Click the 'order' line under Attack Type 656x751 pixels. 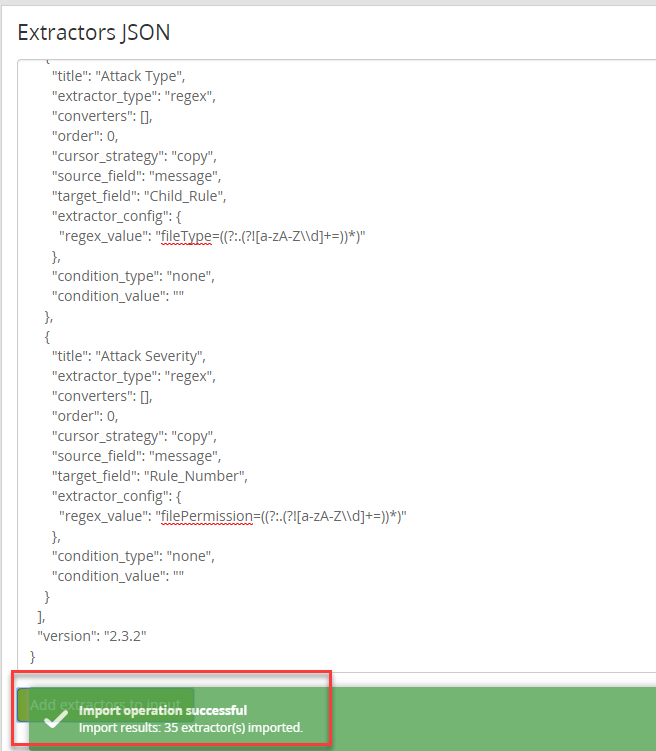pos(85,136)
